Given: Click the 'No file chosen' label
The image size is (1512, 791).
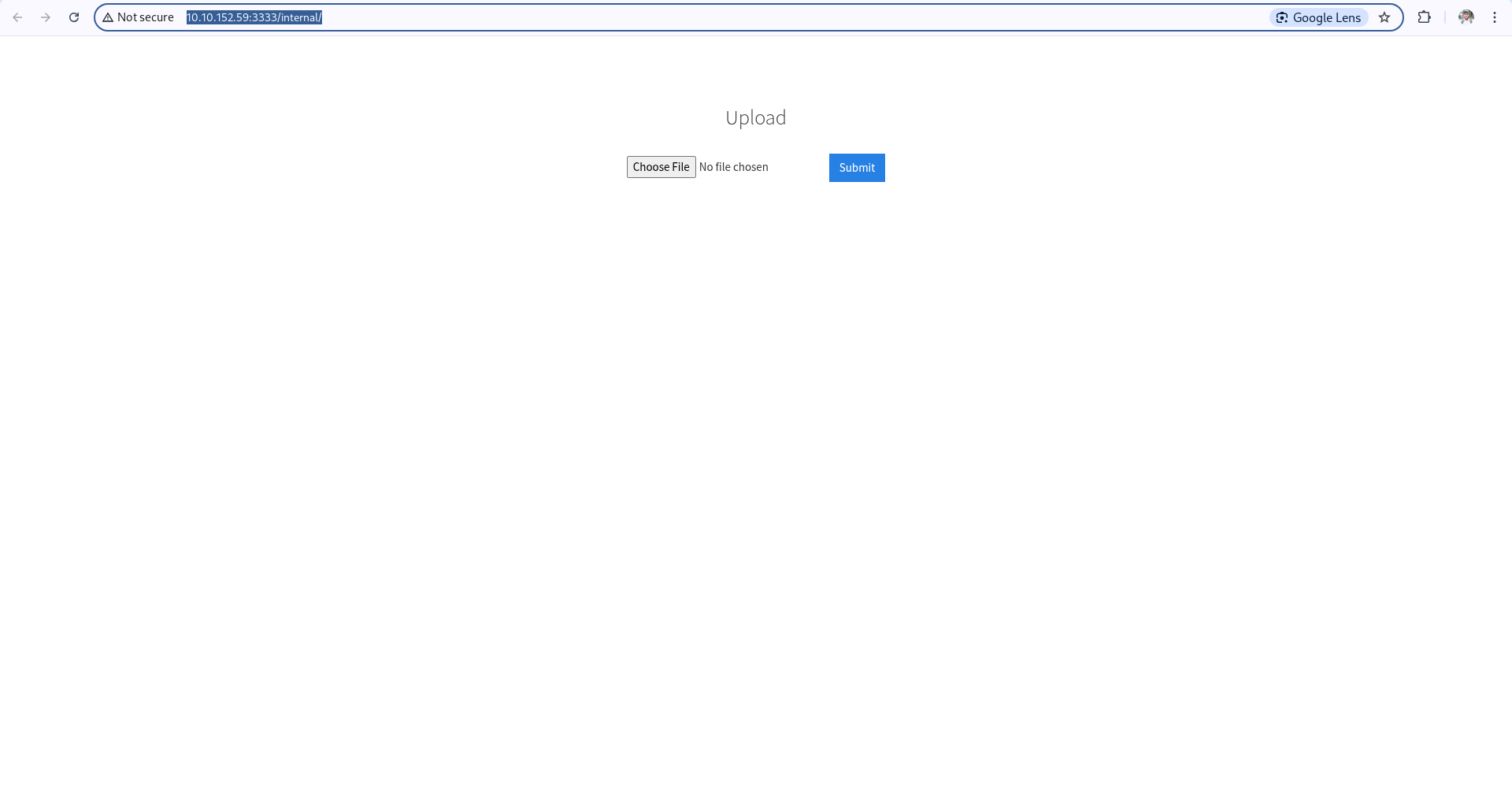Looking at the screenshot, I should (734, 167).
